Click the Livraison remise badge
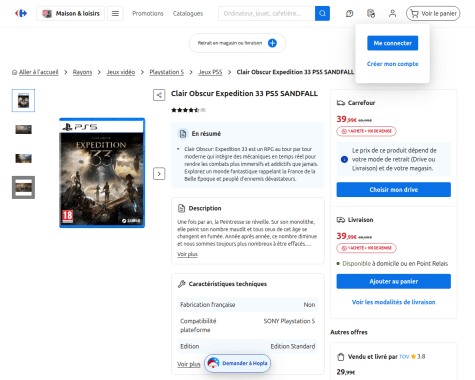Viewport: 475px width, 380px height. click(366, 248)
